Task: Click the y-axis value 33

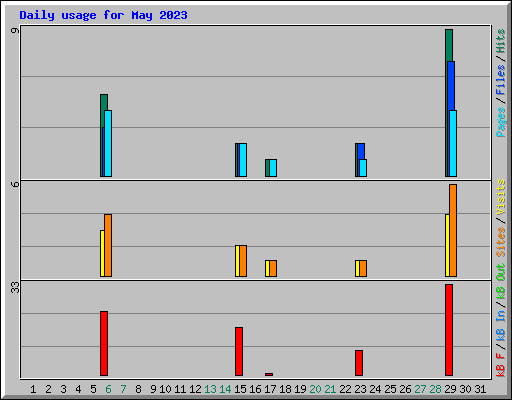Action: pyautogui.click(x=15, y=287)
